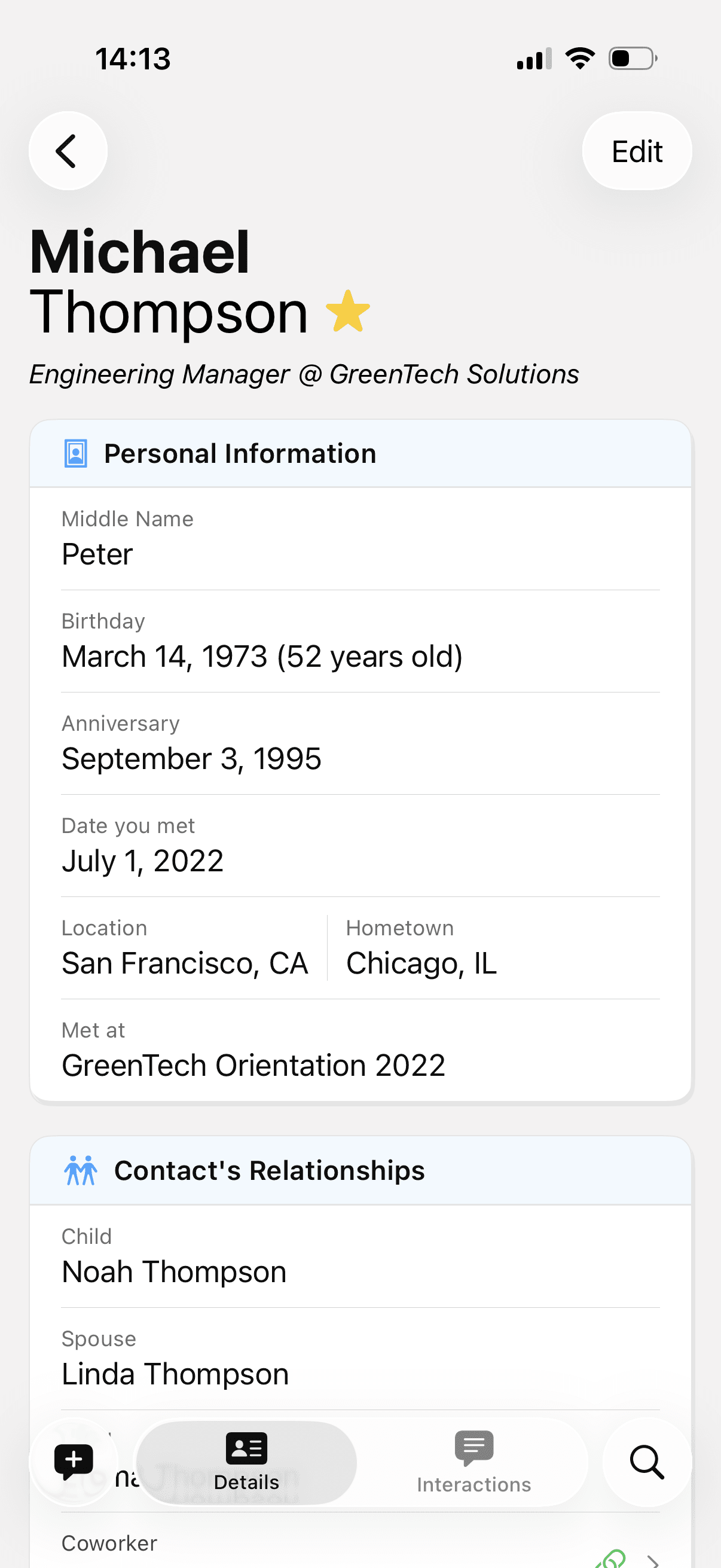Tap the Wi-Fi status icon
The height and width of the screenshot is (1568, 721).
click(x=580, y=59)
